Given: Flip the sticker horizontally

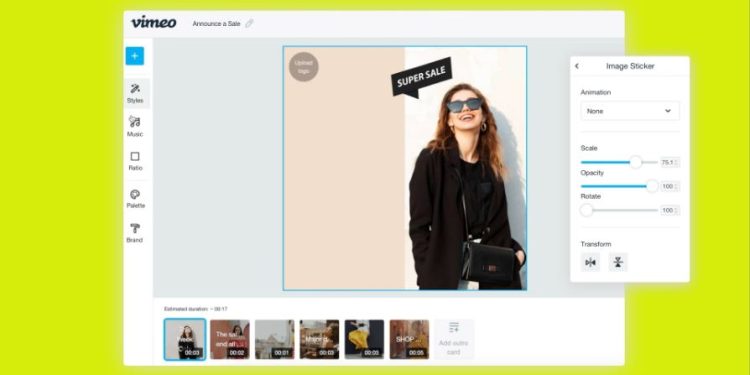Looking at the screenshot, I should [590, 262].
